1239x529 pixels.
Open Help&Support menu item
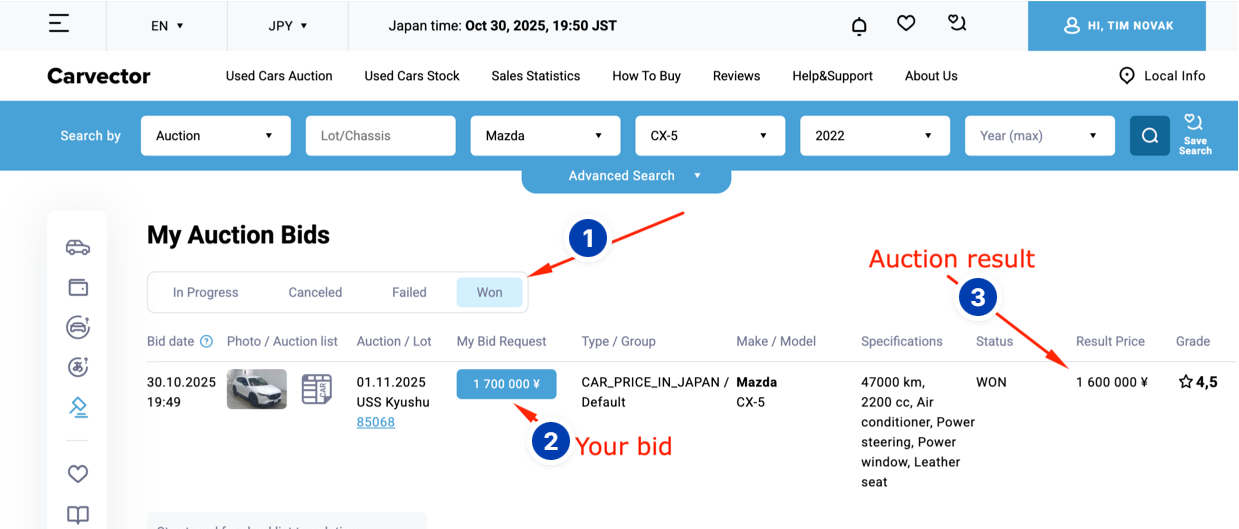pyautogui.click(x=832, y=76)
